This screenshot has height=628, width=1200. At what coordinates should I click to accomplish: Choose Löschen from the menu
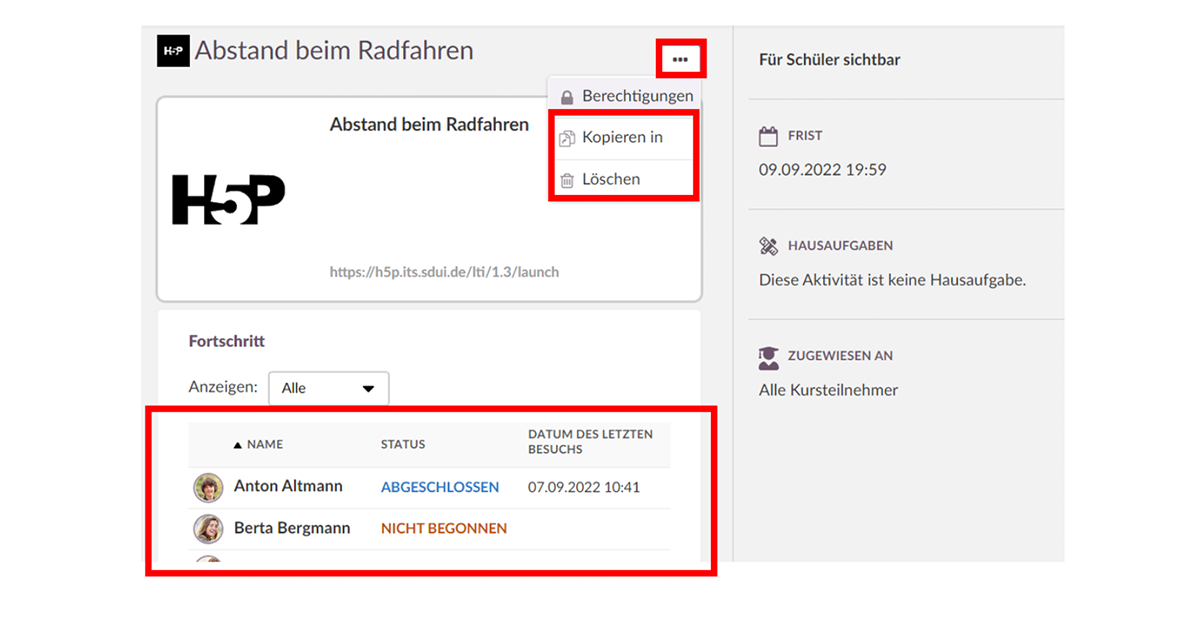click(x=611, y=180)
